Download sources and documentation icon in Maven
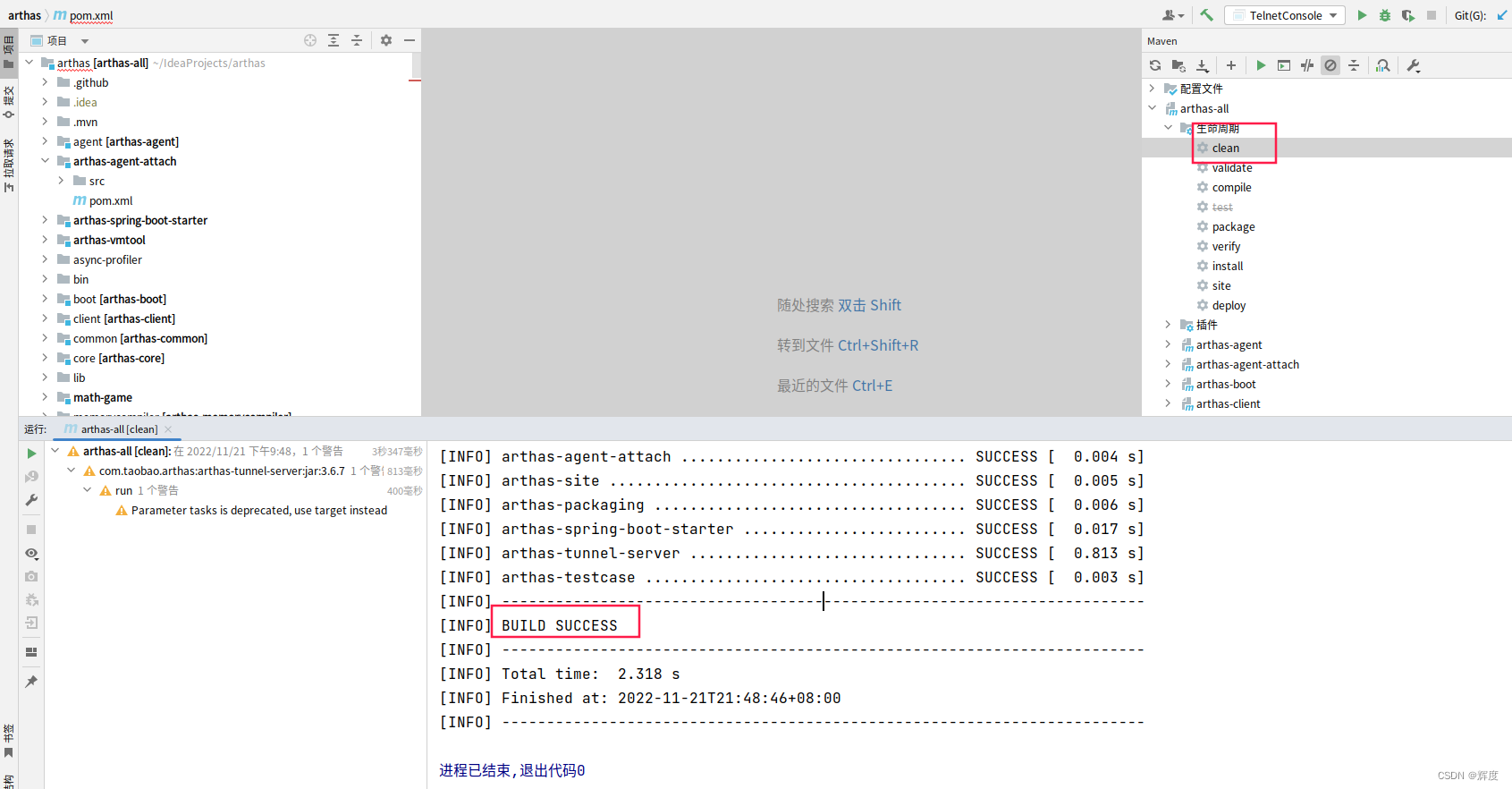 (1203, 65)
